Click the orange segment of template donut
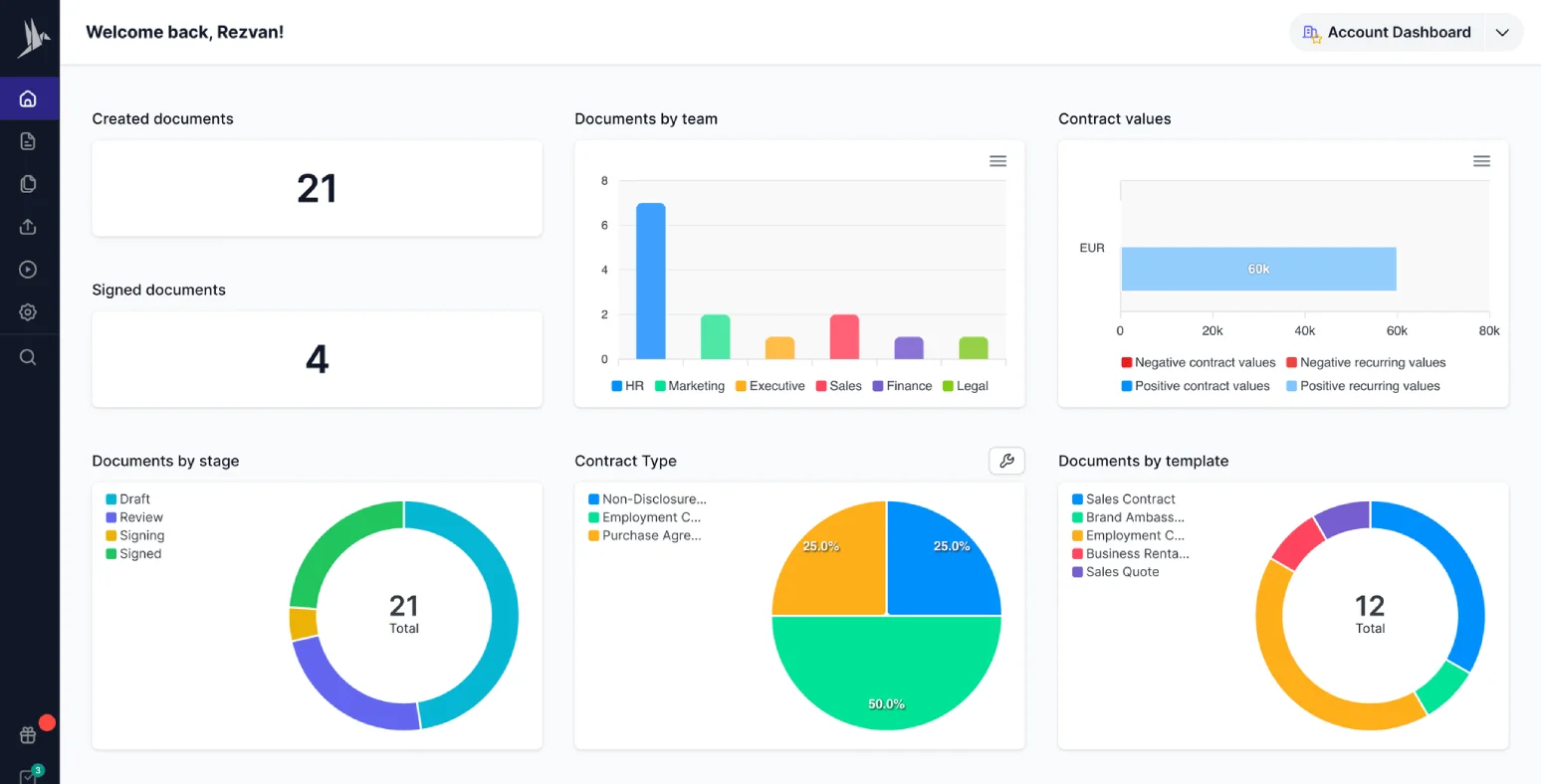The image size is (1541, 784). [x=1279, y=667]
